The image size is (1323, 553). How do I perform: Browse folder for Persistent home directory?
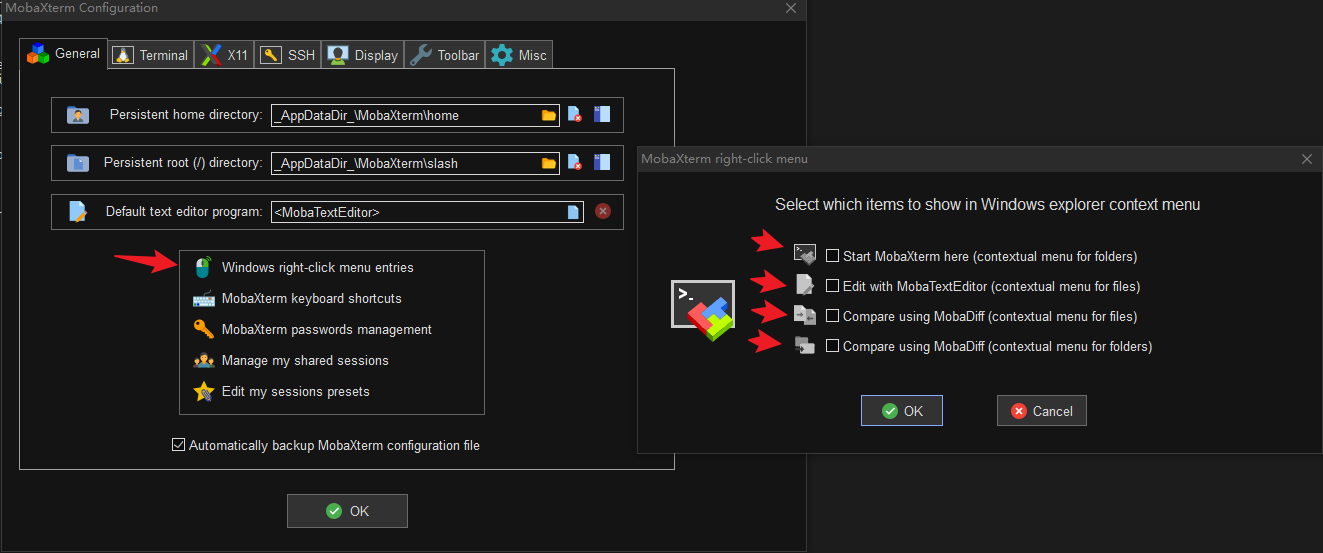pyautogui.click(x=549, y=115)
